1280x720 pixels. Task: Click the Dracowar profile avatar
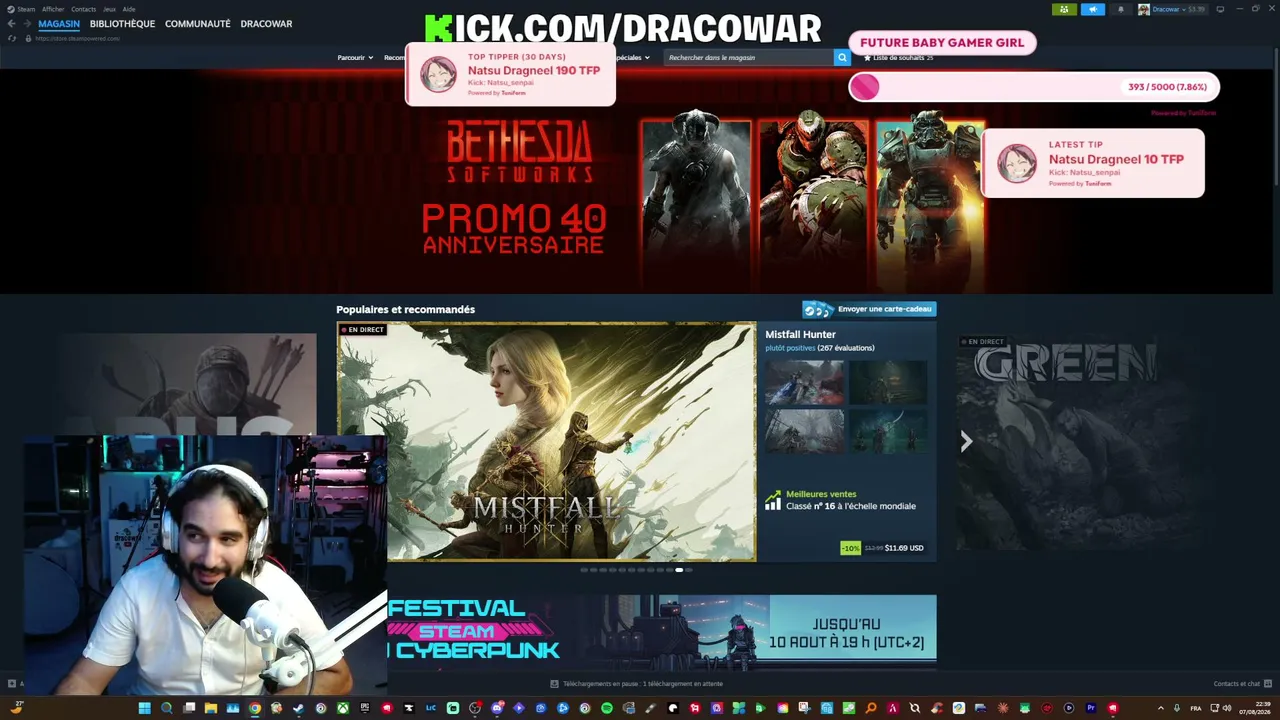click(x=1143, y=9)
